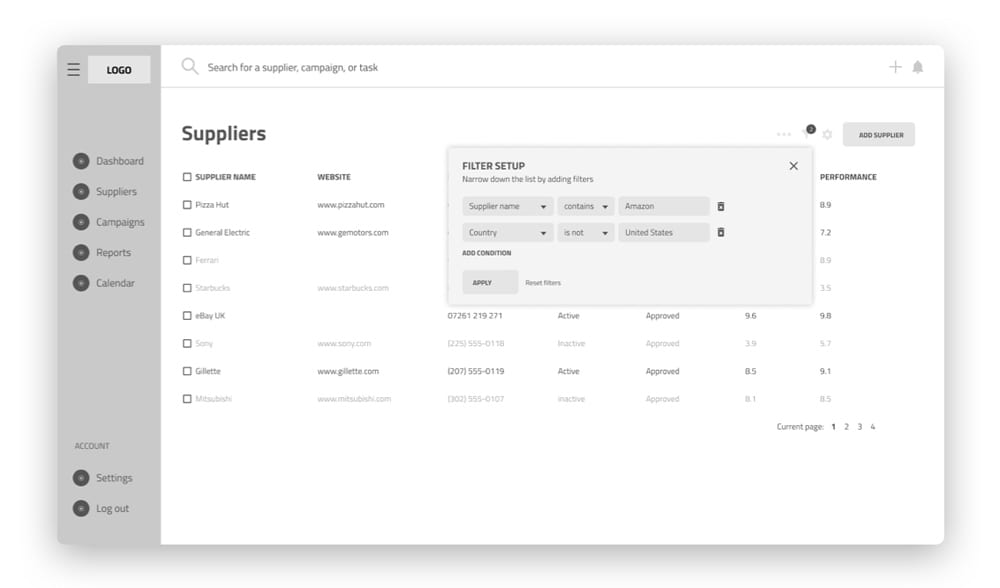Click the Log out sidebar icon
Image resolution: width=1000 pixels, height=588 pixels.
81,508
